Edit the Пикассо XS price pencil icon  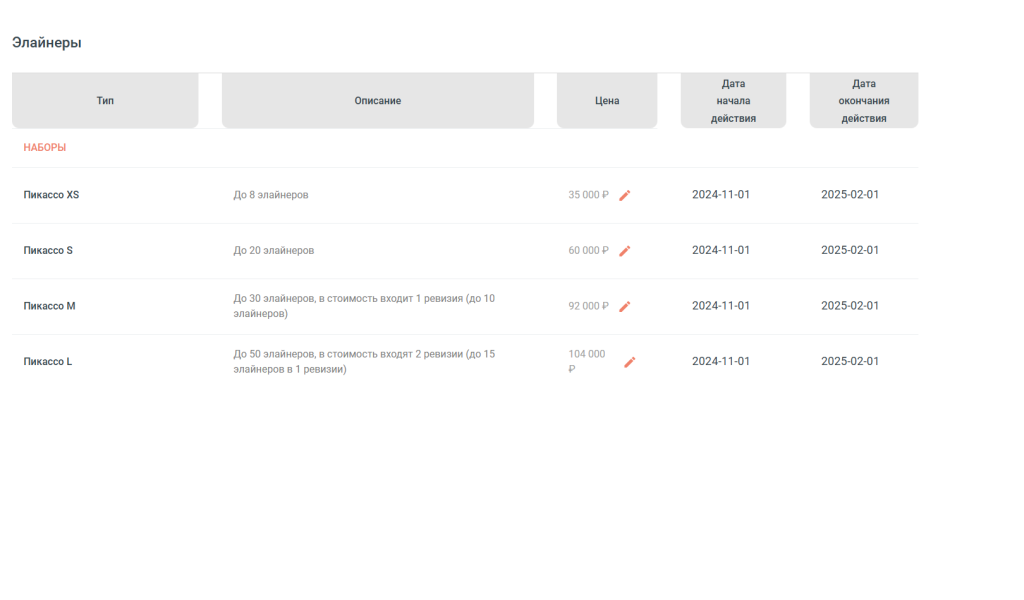point(625,195)
